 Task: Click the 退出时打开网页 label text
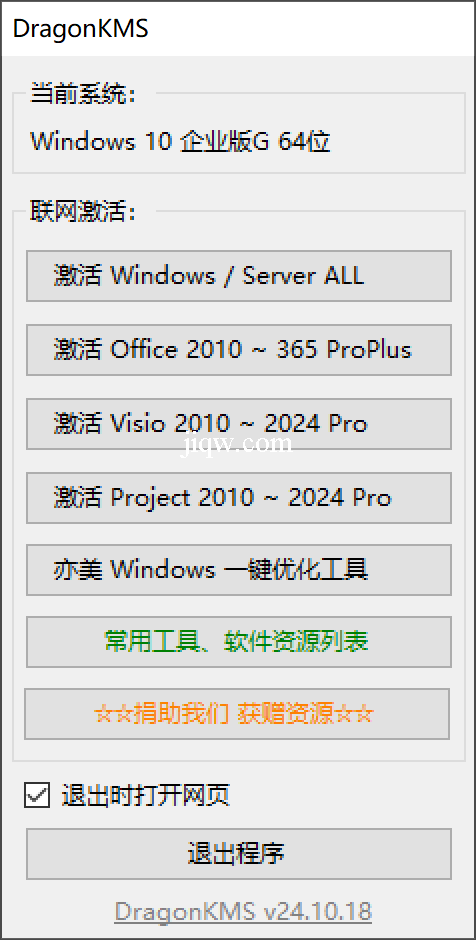[x=146, y=796]
